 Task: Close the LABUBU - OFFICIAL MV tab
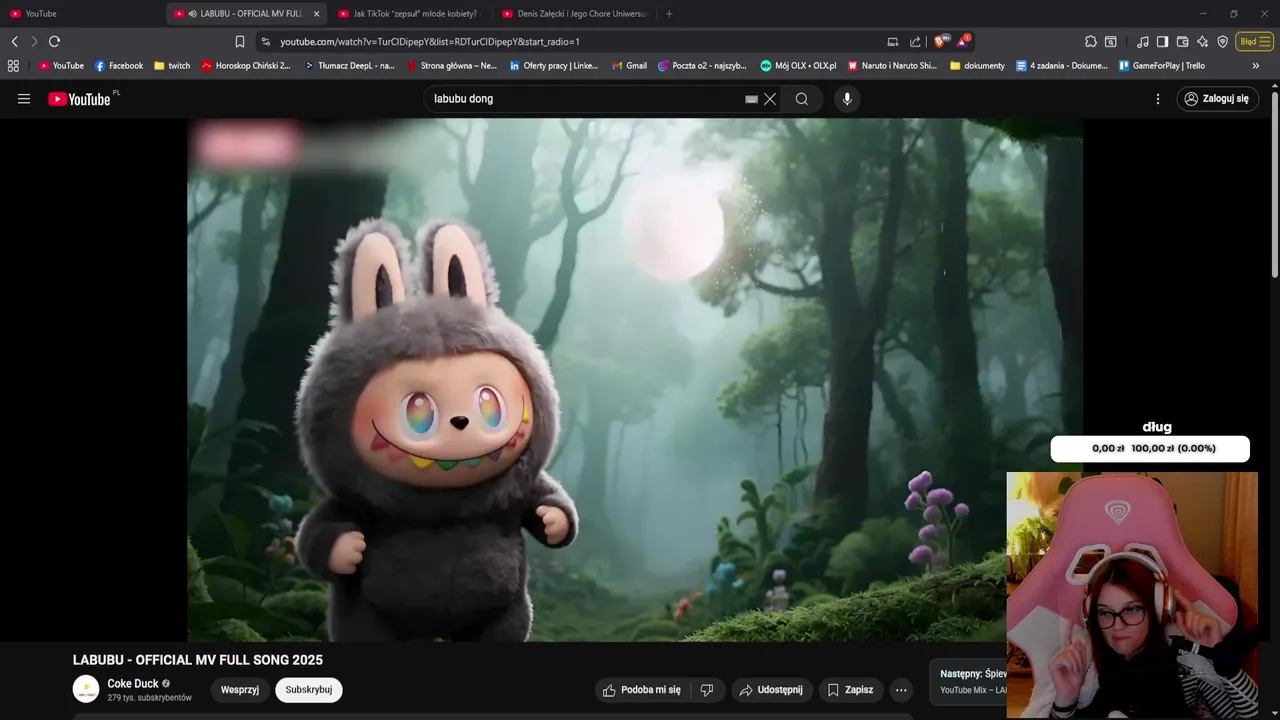tap(317, 14)
